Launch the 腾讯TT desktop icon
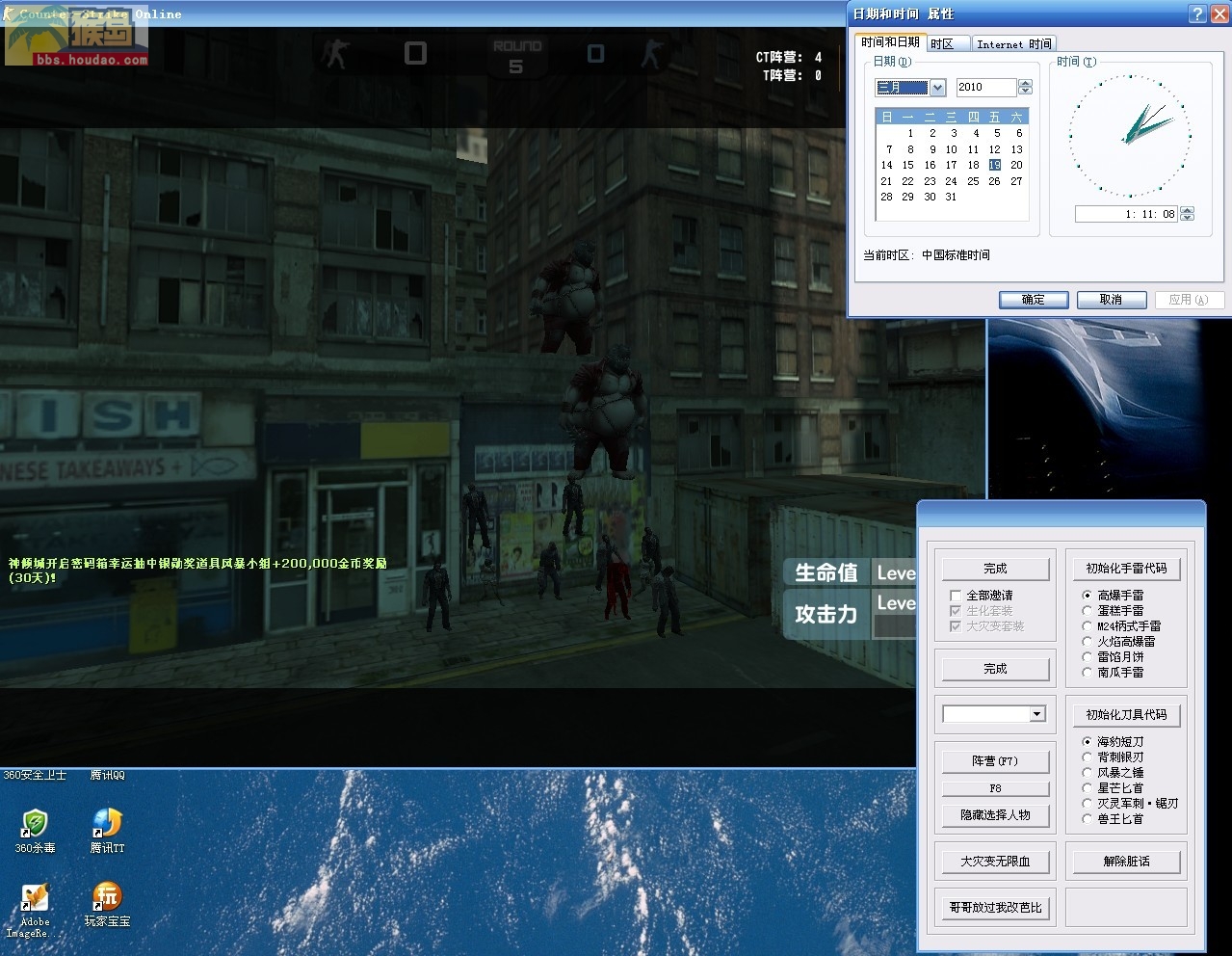This screenshot has height=956, width=1232. (107, 830)
